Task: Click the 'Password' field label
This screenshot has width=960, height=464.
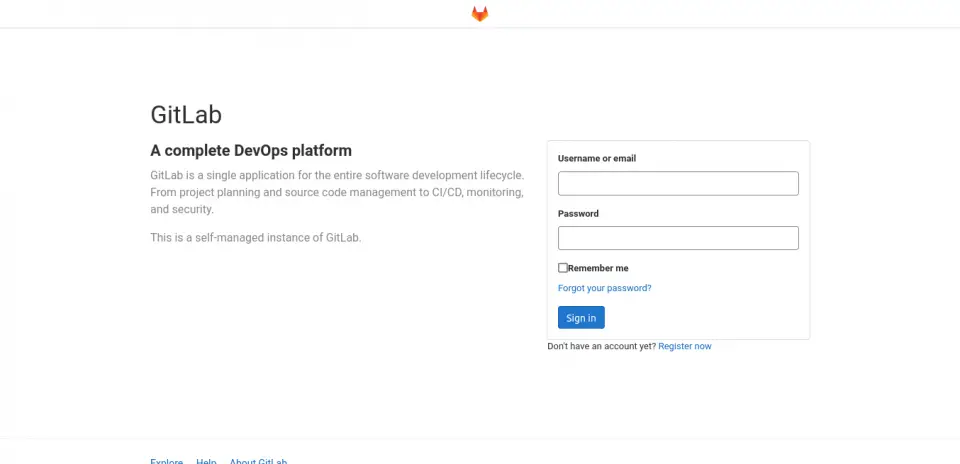Action: [578, 213]
